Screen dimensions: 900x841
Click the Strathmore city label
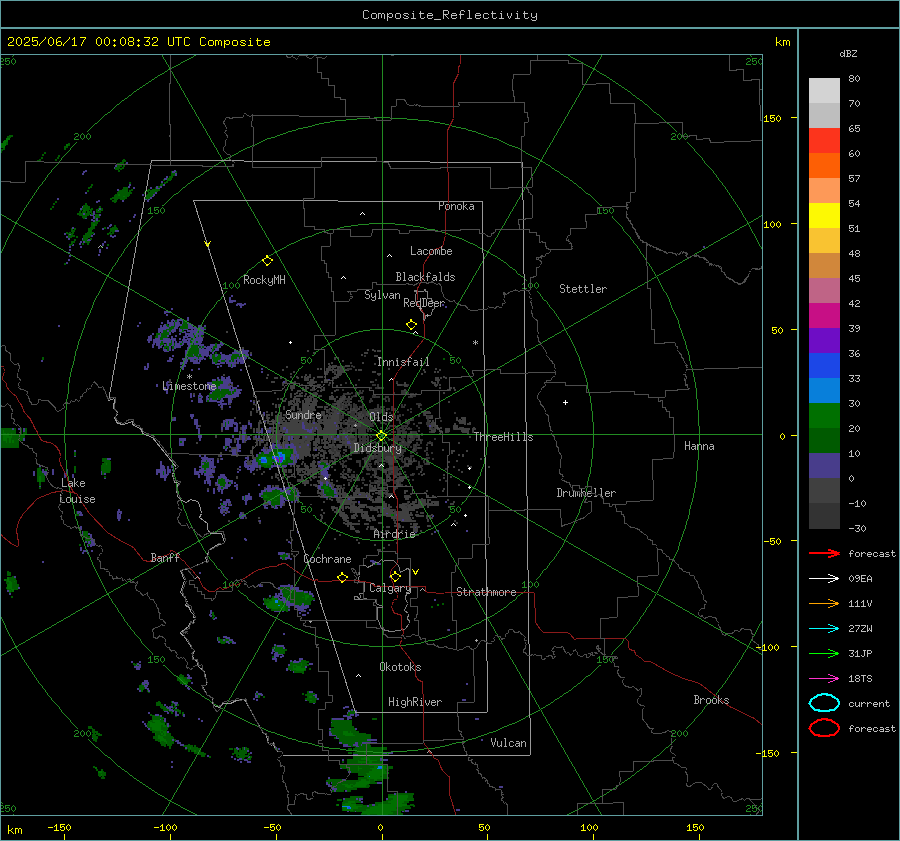click(486, 592)
